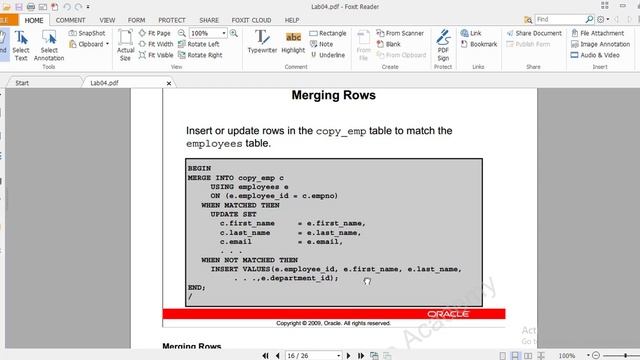The height and width of the screenshot is (360, 640).
Task: Choose Fit Width view
Action: 156,44
